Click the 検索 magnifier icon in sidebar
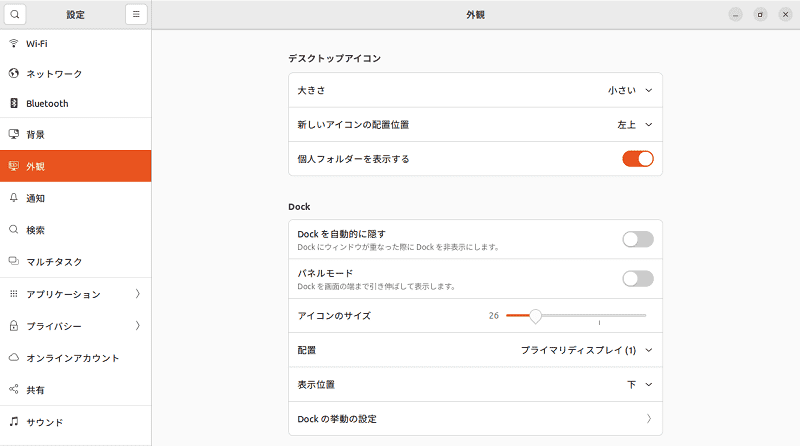This screenshot has height=446, width=800. [14, 230]
